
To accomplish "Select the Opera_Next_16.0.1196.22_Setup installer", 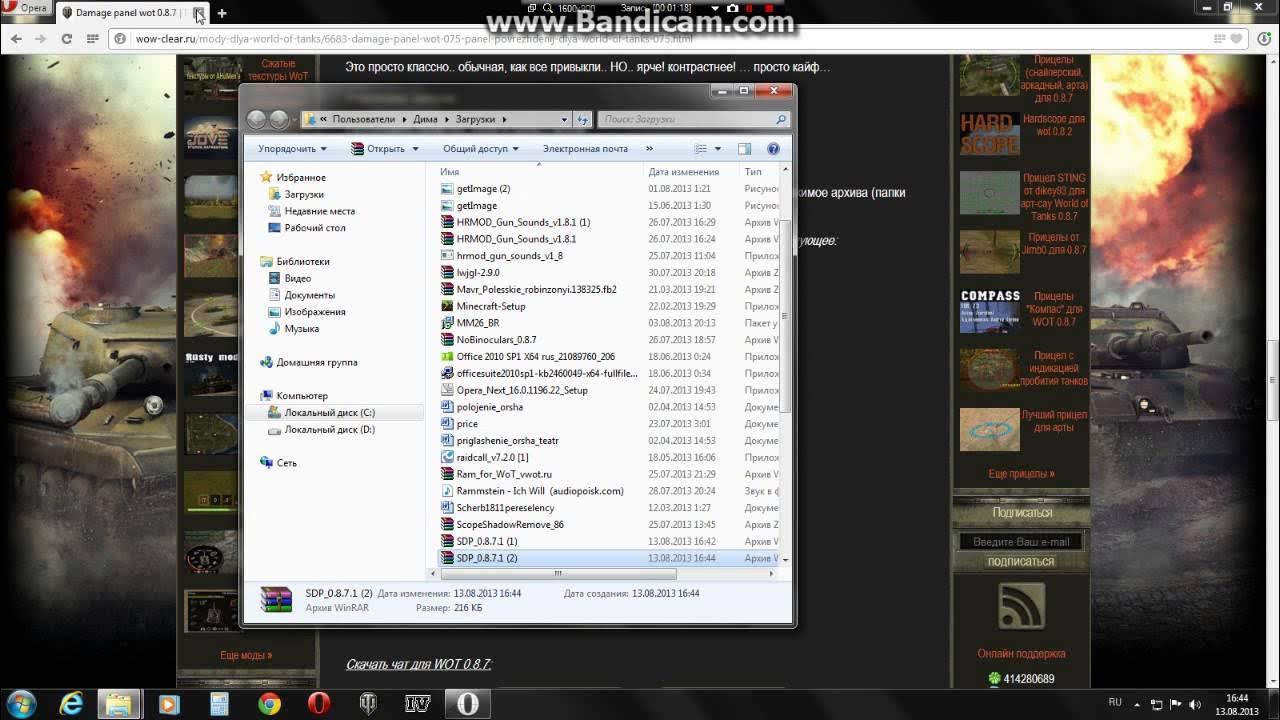I will 521,390.
